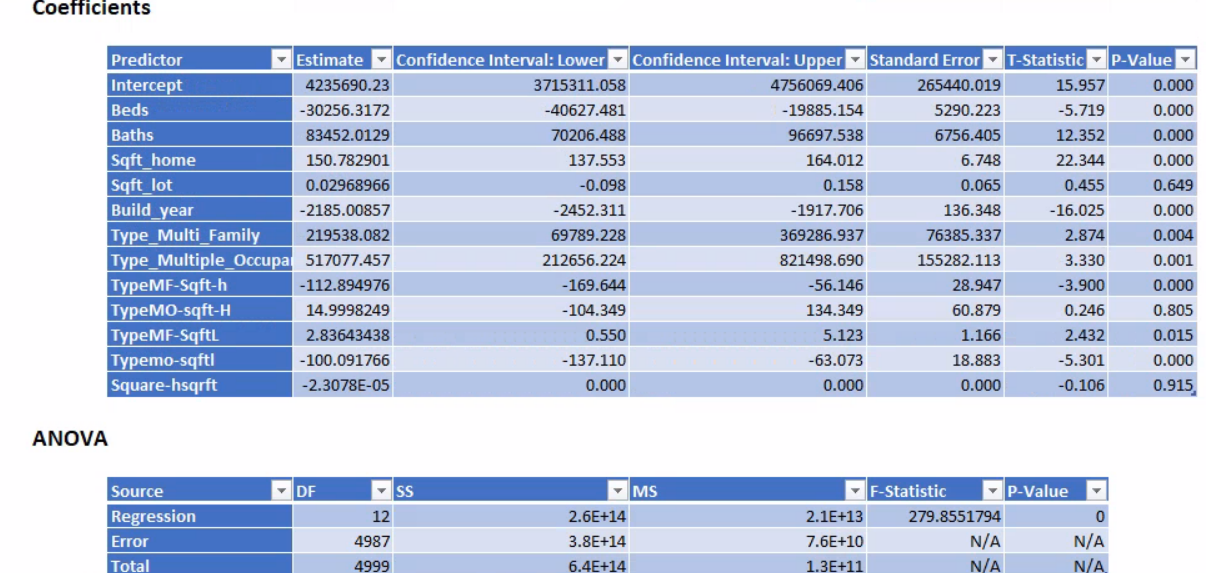Select lower confidence value 3715311.058

click(x=511, y=85)
